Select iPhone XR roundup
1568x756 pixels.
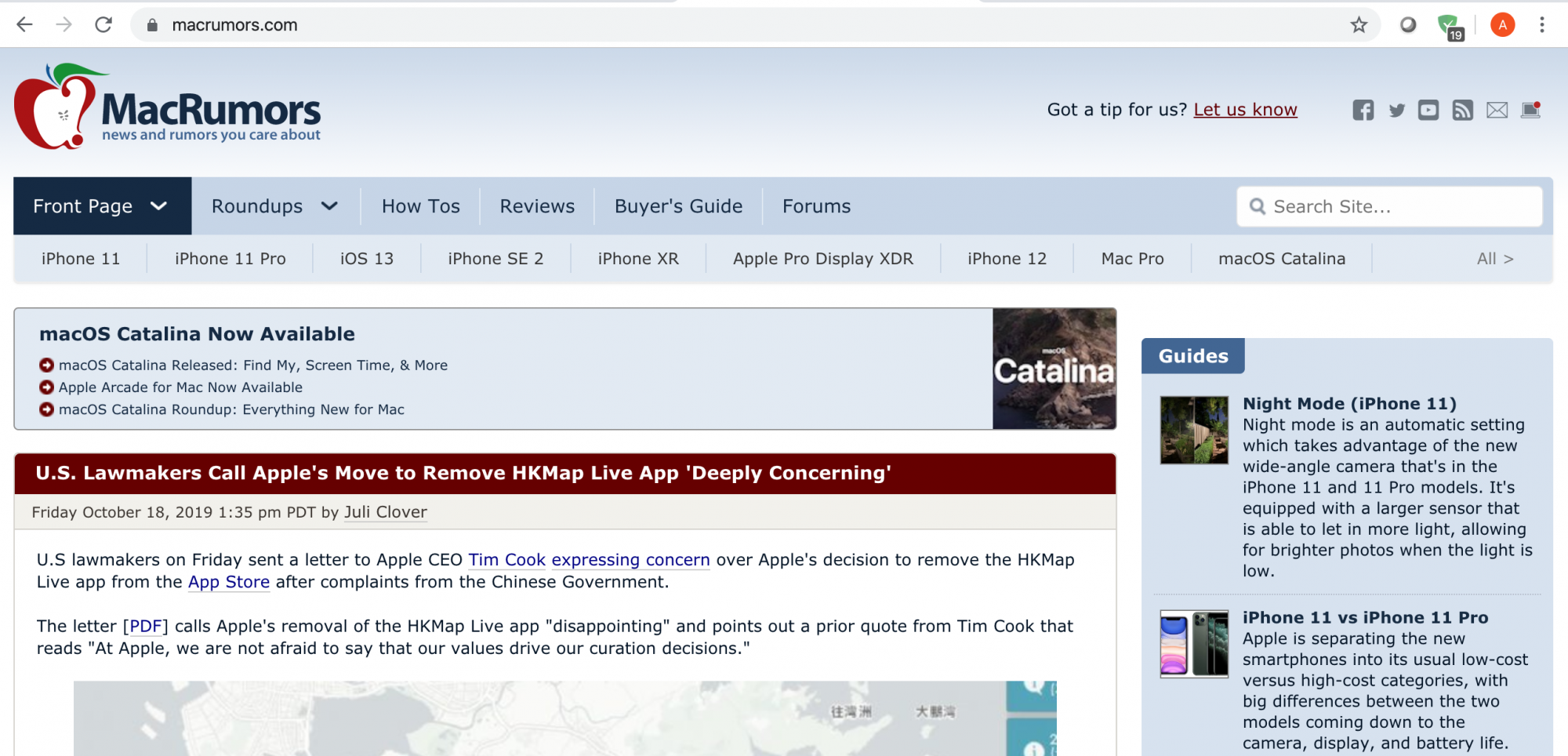click(638, 259)
